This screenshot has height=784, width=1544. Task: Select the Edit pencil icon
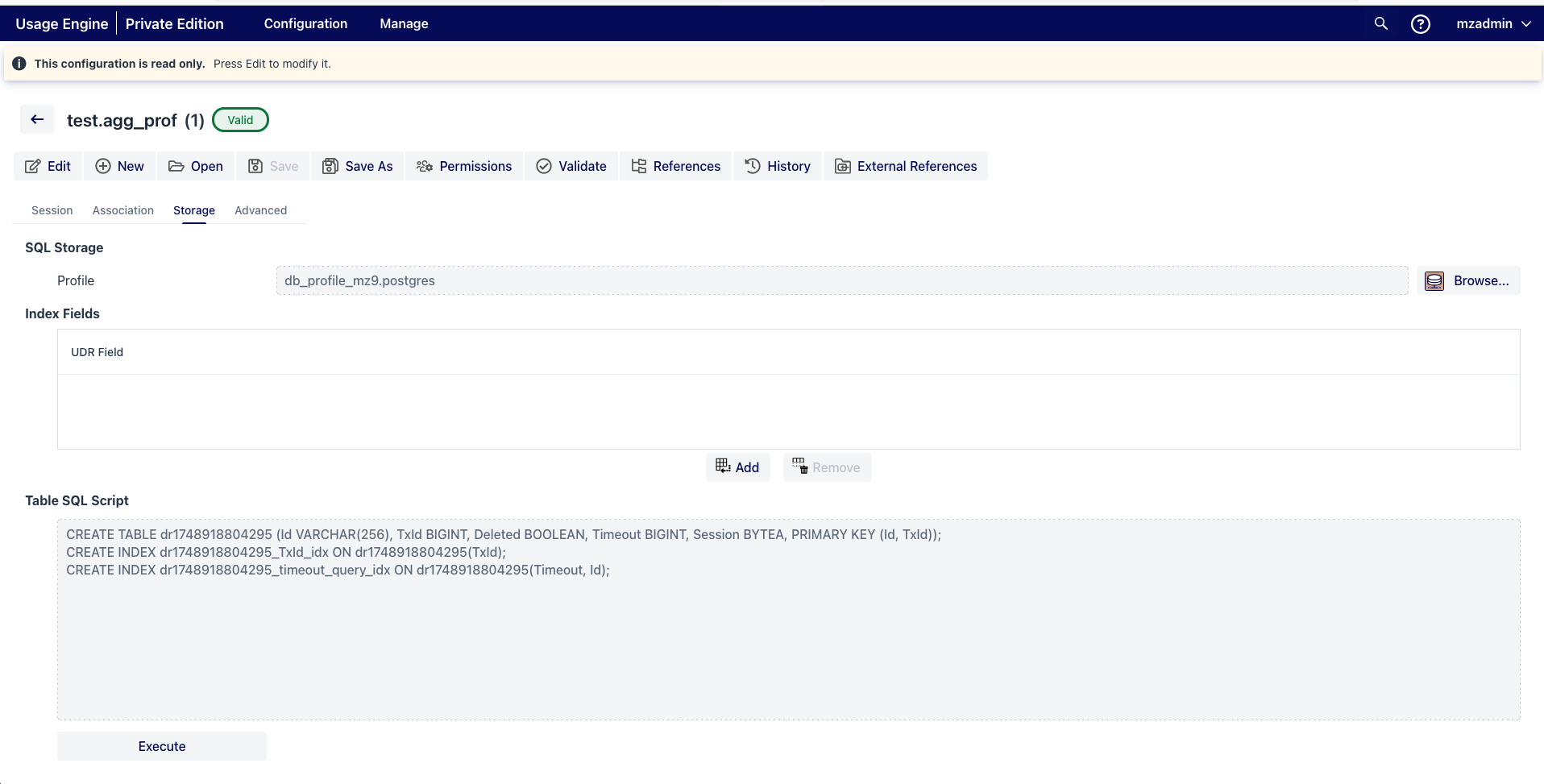pyautogui.click(x=33, y=166)
